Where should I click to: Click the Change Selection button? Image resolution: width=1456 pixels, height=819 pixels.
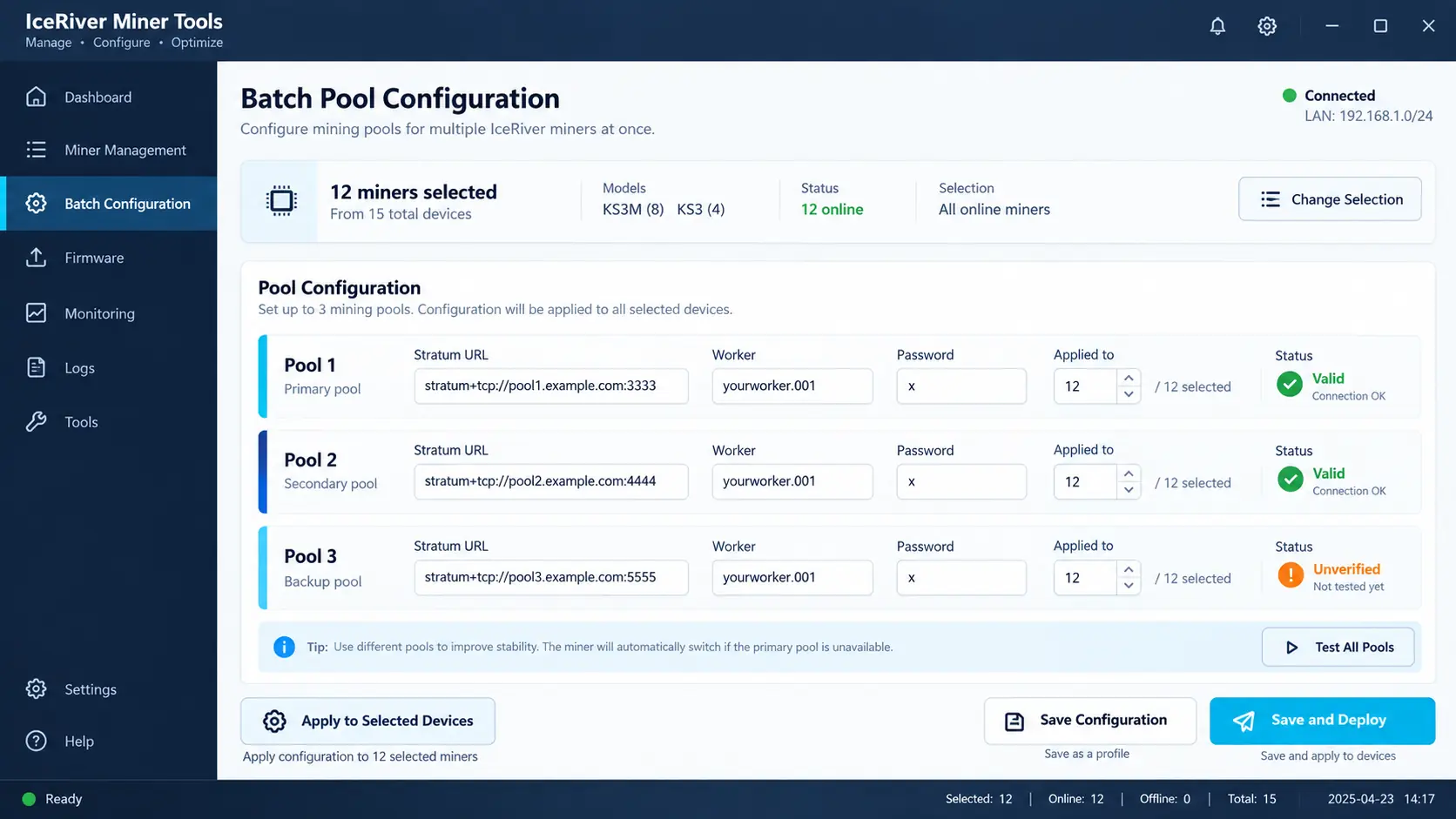(x=1330, y=199)
